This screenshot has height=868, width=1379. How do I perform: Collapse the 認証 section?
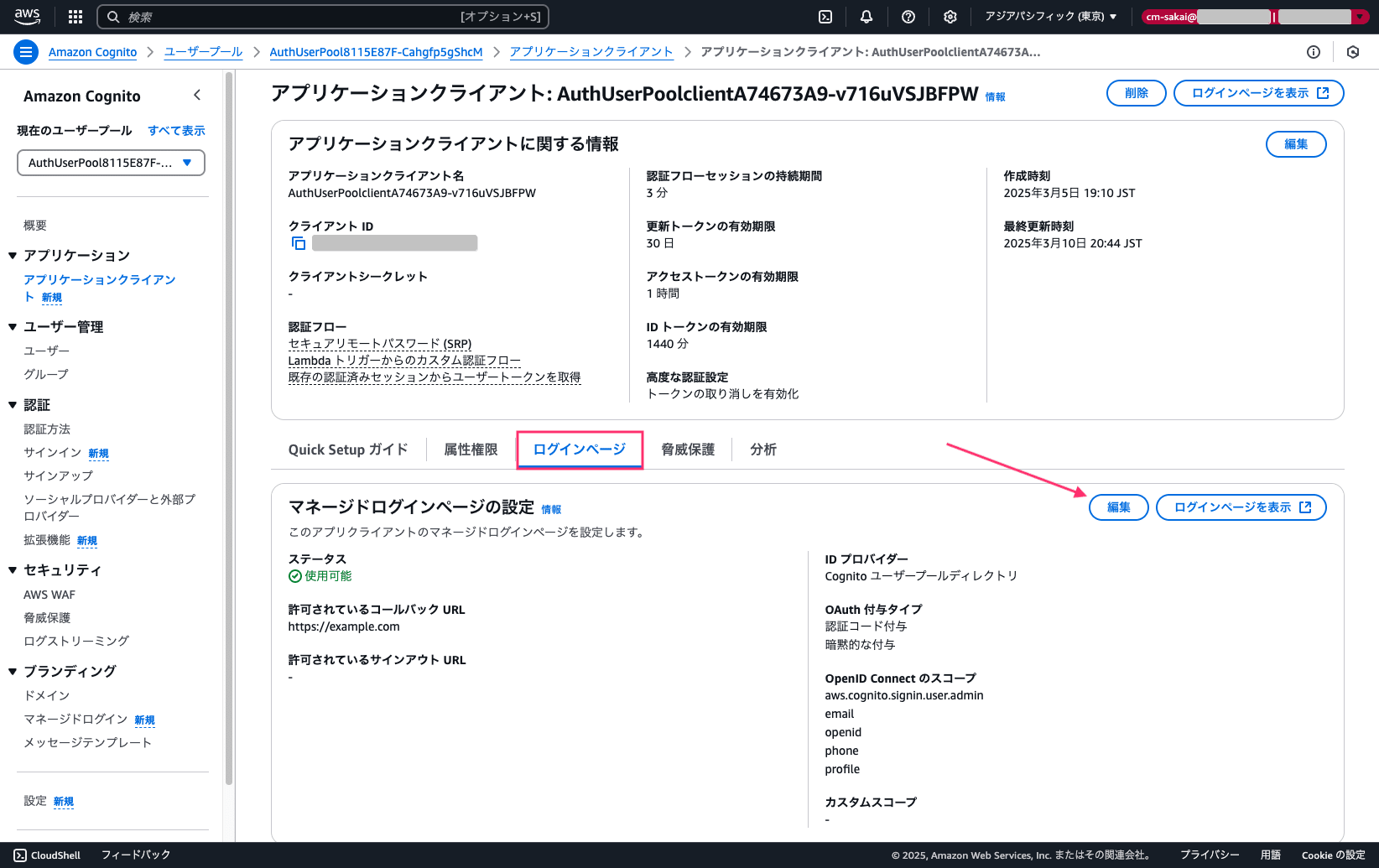(x=13, y=405)
